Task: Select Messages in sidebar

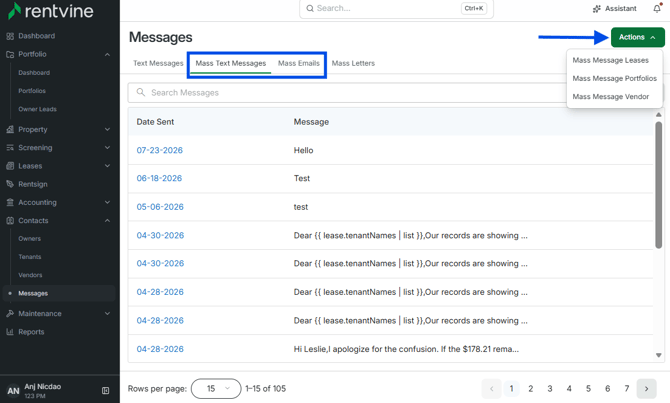Action: (x=59, y=294)
